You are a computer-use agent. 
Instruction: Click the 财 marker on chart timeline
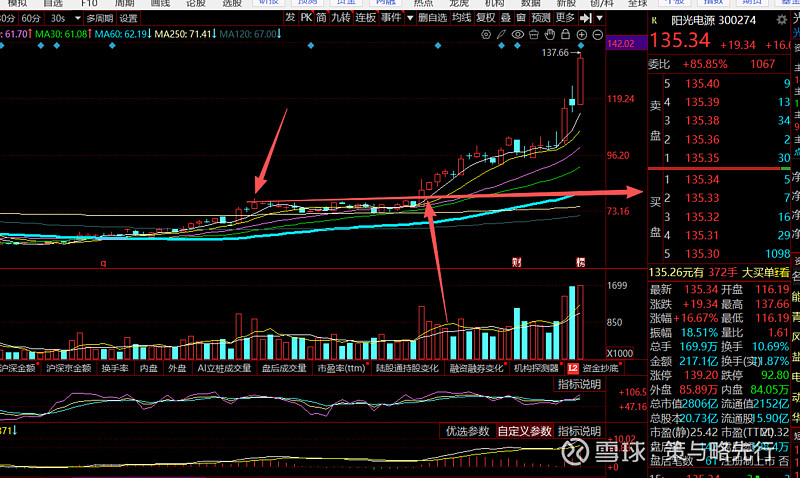516,262
